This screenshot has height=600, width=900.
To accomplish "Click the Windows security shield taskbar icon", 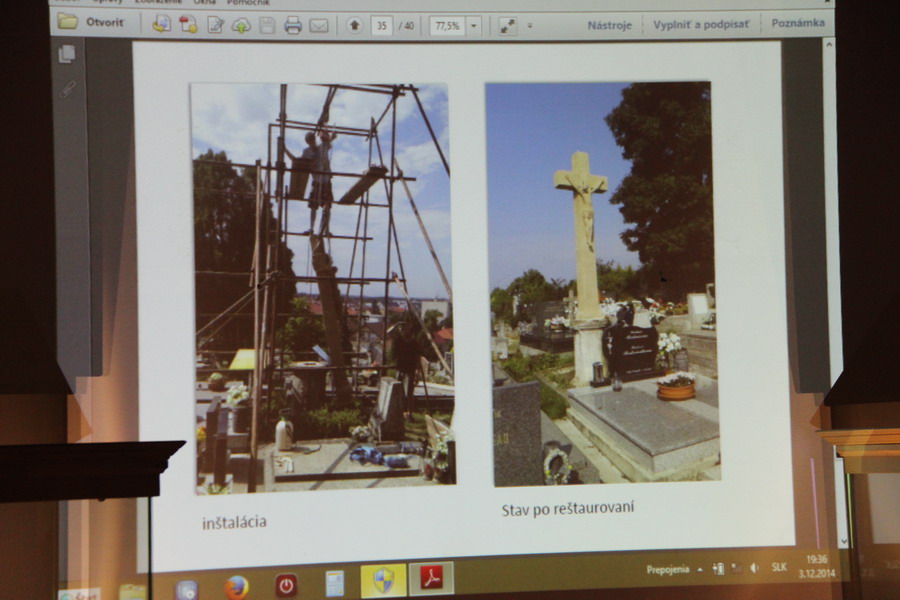I will [383, 580].
